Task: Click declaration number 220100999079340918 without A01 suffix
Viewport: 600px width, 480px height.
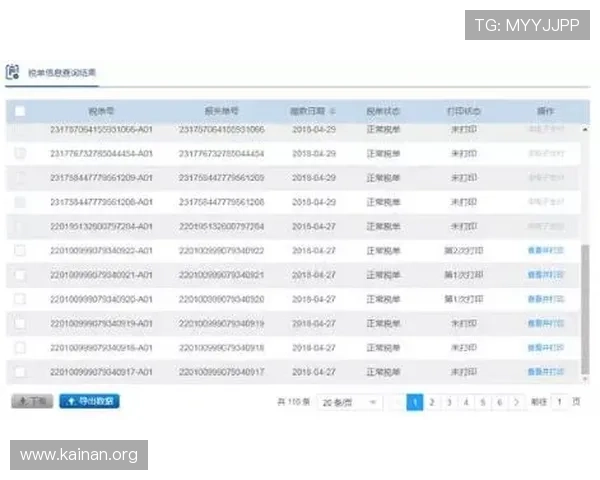Action: tap(222, 348)
